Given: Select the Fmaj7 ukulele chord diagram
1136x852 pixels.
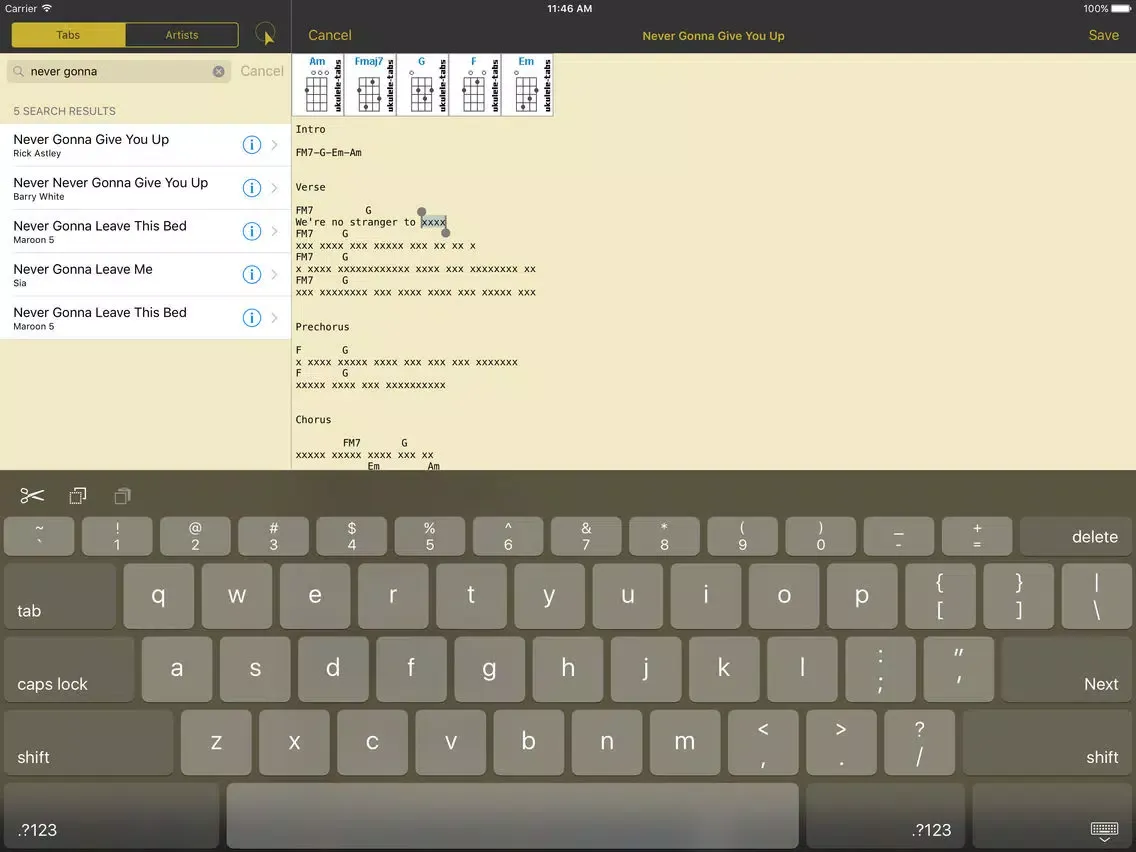Looking at the screenshot, I should (x=370, y=85).
